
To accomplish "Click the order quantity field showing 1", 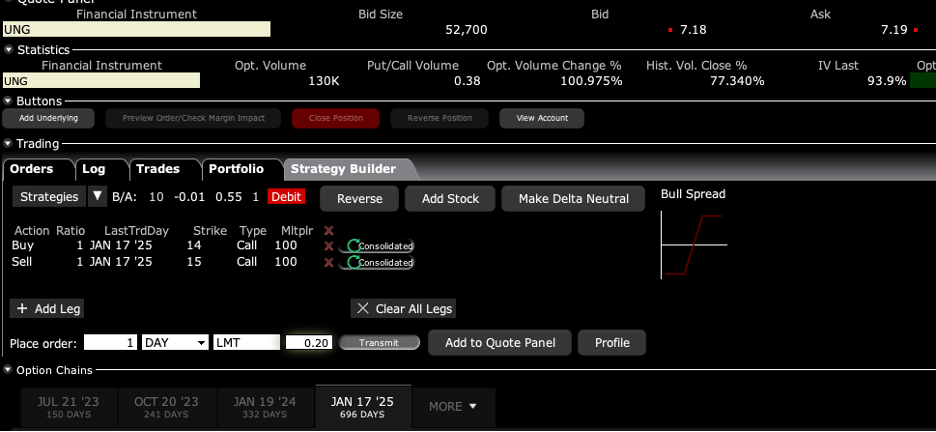I will [x=110, y=342].
